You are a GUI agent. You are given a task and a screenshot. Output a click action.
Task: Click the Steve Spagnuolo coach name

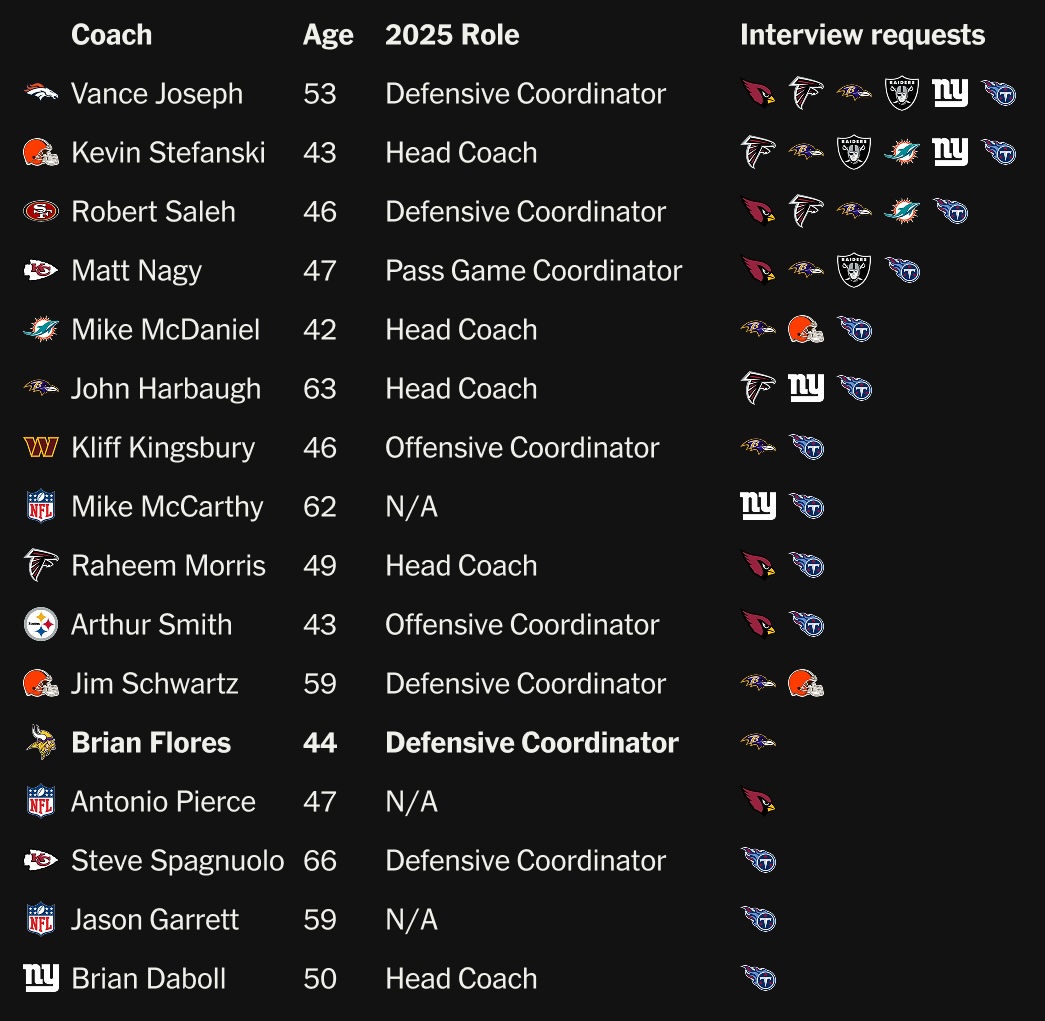click(x=177, y=861)
